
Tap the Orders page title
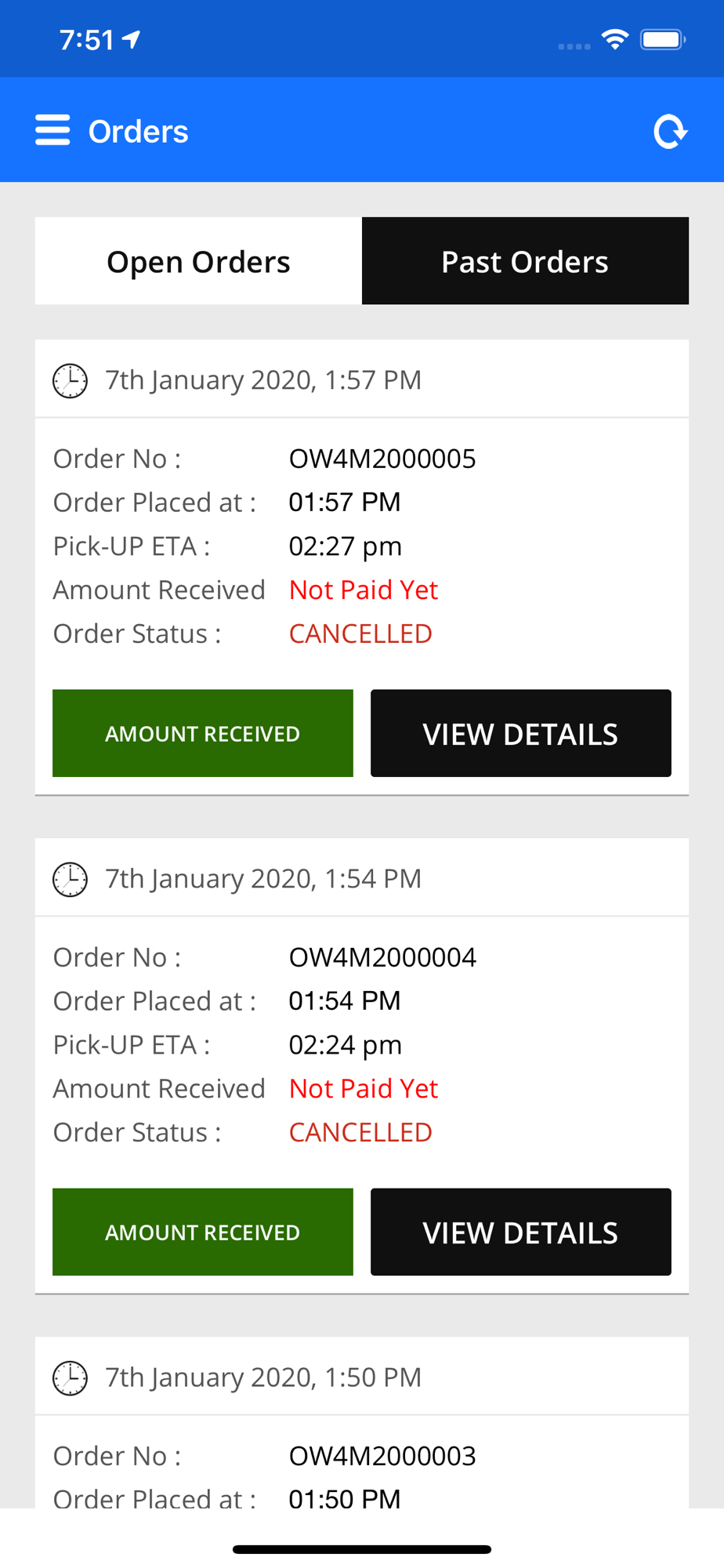[x=139, y=132]
